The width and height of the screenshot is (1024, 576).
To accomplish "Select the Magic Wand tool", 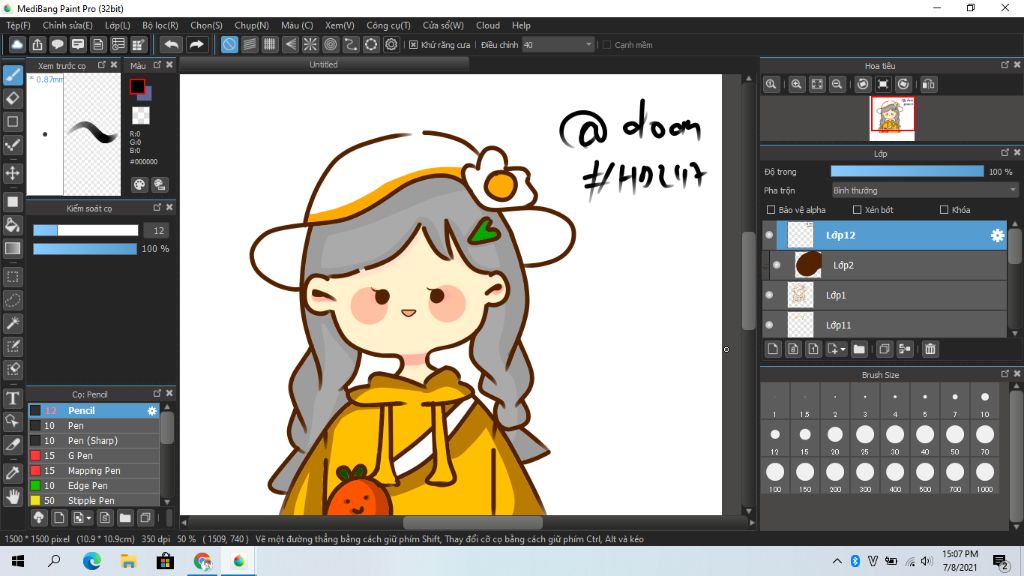I will pyautogui.click(x=12, y=323).
